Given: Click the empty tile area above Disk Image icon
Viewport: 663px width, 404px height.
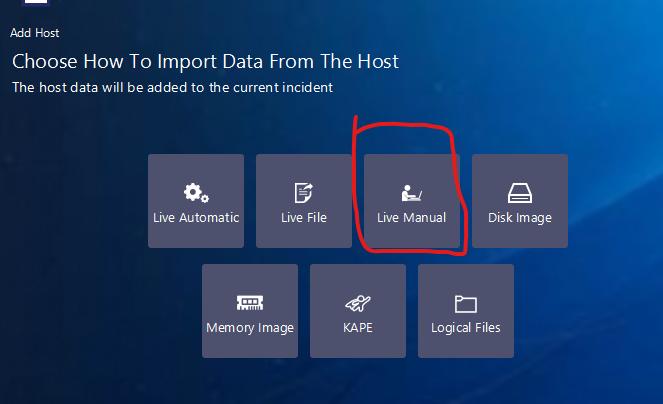Looking at the screenshot, I should [519, 168].
